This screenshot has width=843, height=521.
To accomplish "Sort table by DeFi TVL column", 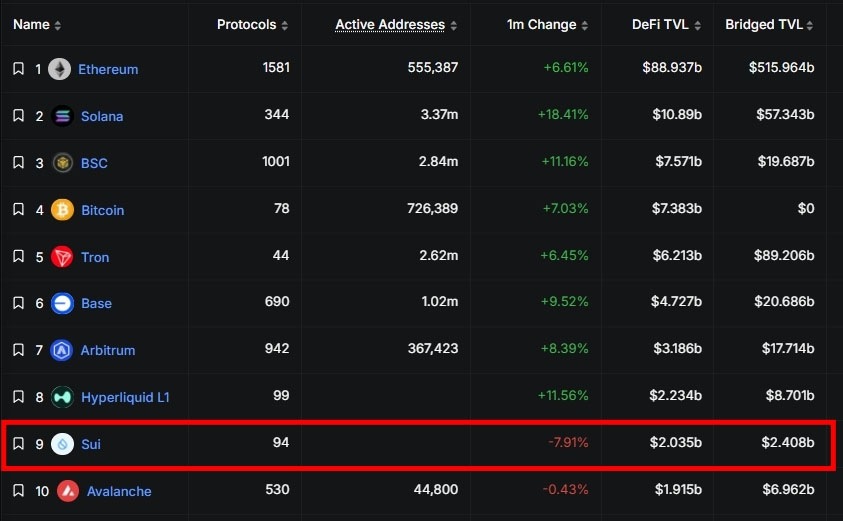I will click(x=667, y=25).
